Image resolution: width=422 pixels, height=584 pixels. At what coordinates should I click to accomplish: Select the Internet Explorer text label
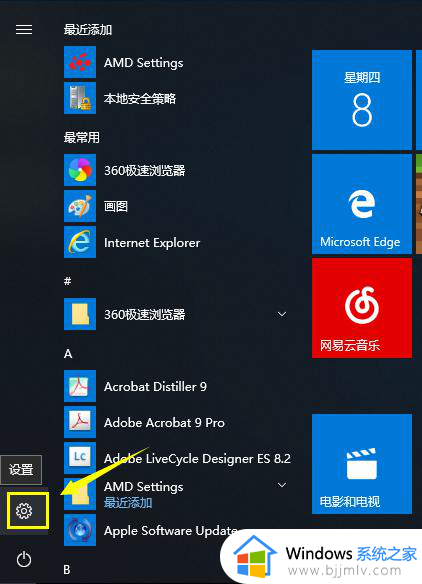pos(152,243)
